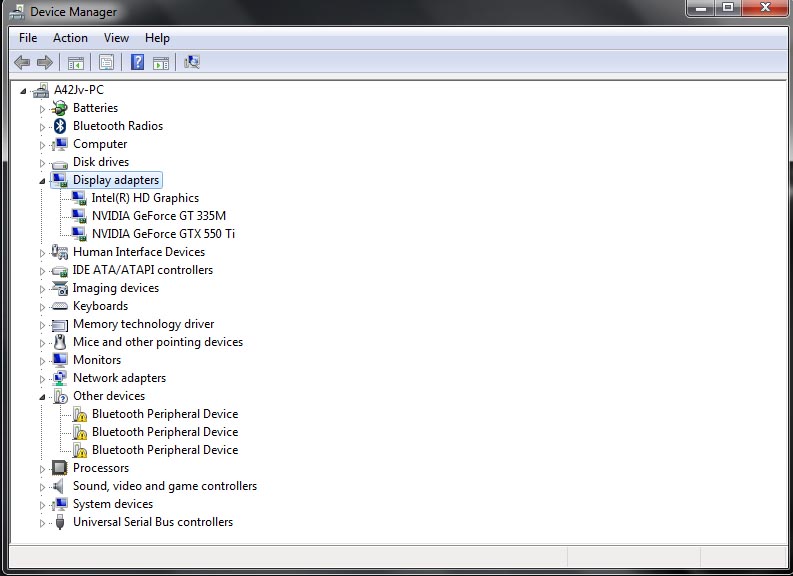The image size is (793, 576).
Task: Click the Bluetooth Radios icon
Action: point(60,126)
